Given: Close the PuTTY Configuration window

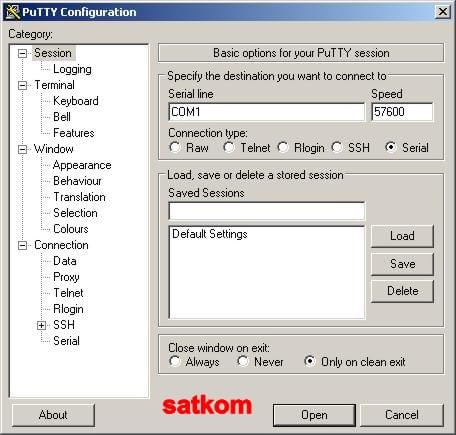Looking at the screenshot, I should (443, 12).
